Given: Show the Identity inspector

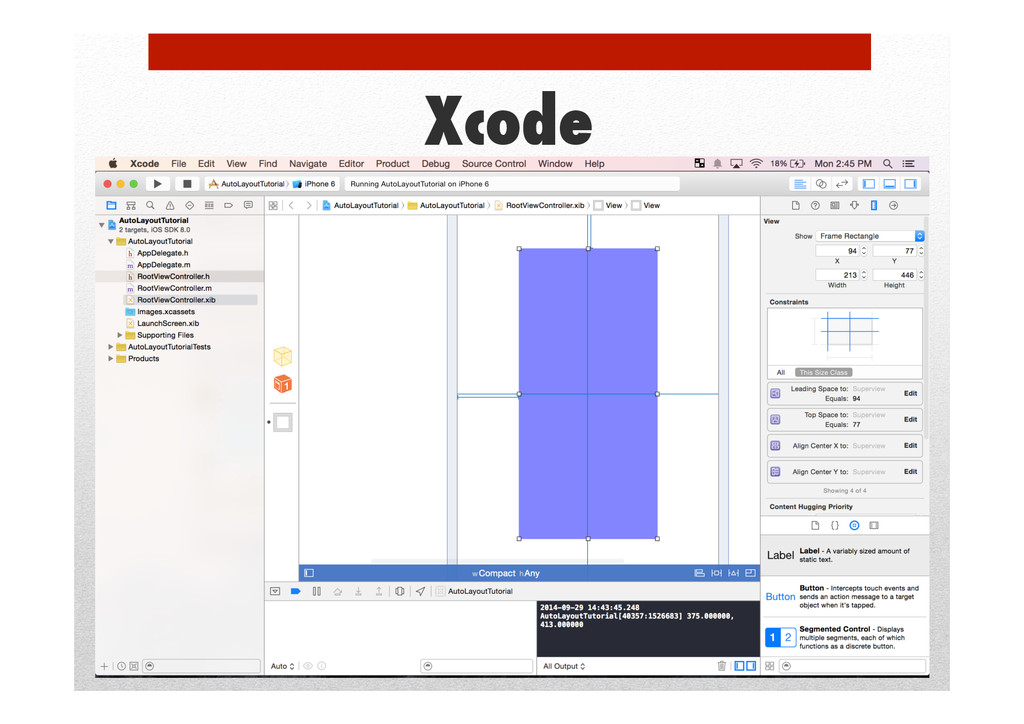Looking at the screenshot, I should (835, 206).
